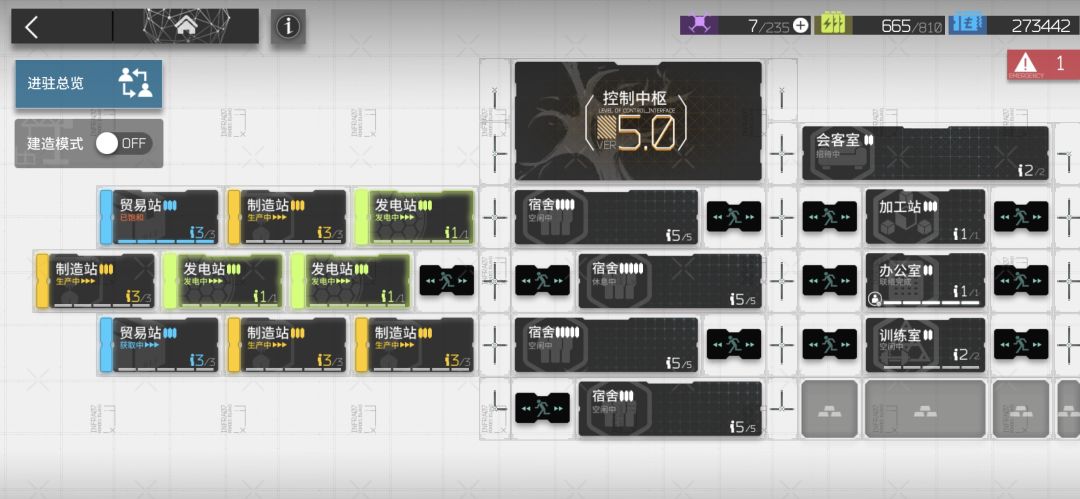Image resolution: width=1080 pixels, height=499 pixels.
Task: Return to the home screen icon
Action: point(185,26)
